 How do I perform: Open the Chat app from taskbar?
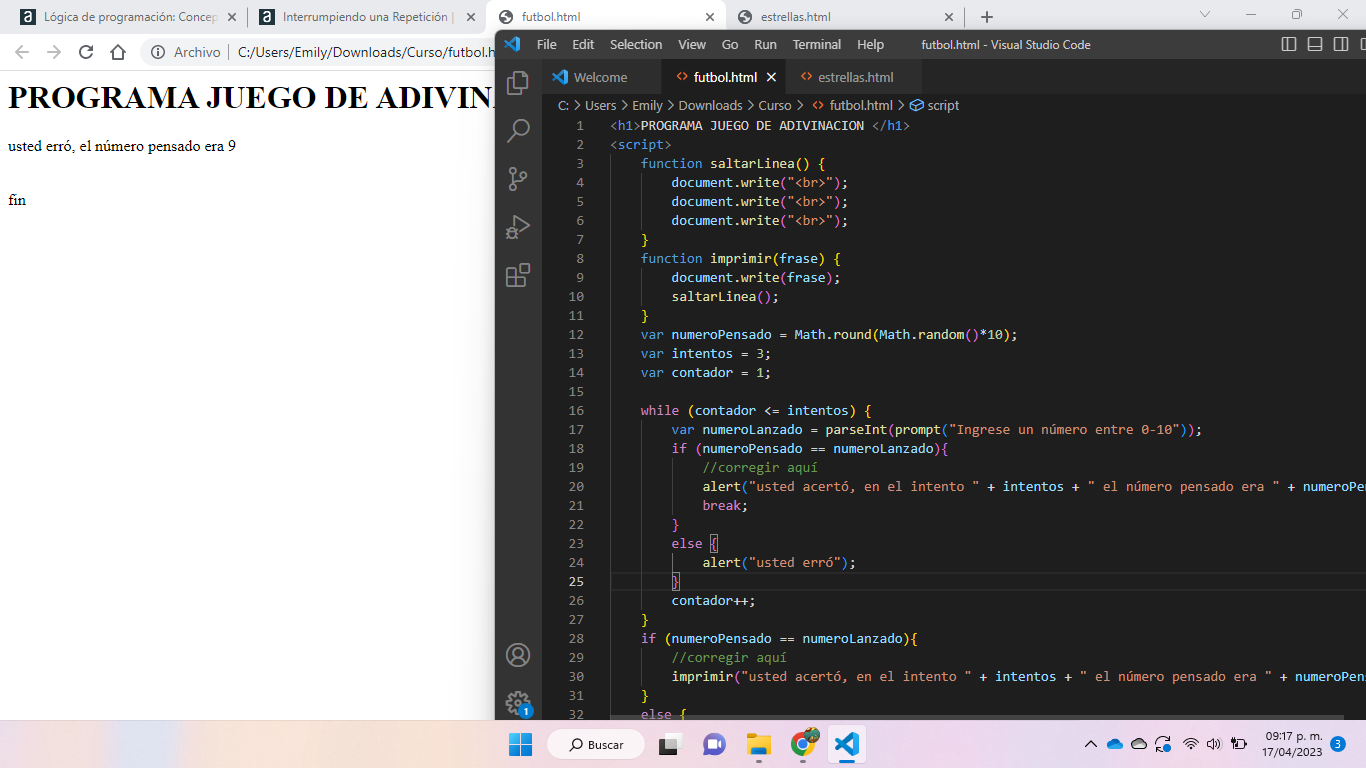714,745
